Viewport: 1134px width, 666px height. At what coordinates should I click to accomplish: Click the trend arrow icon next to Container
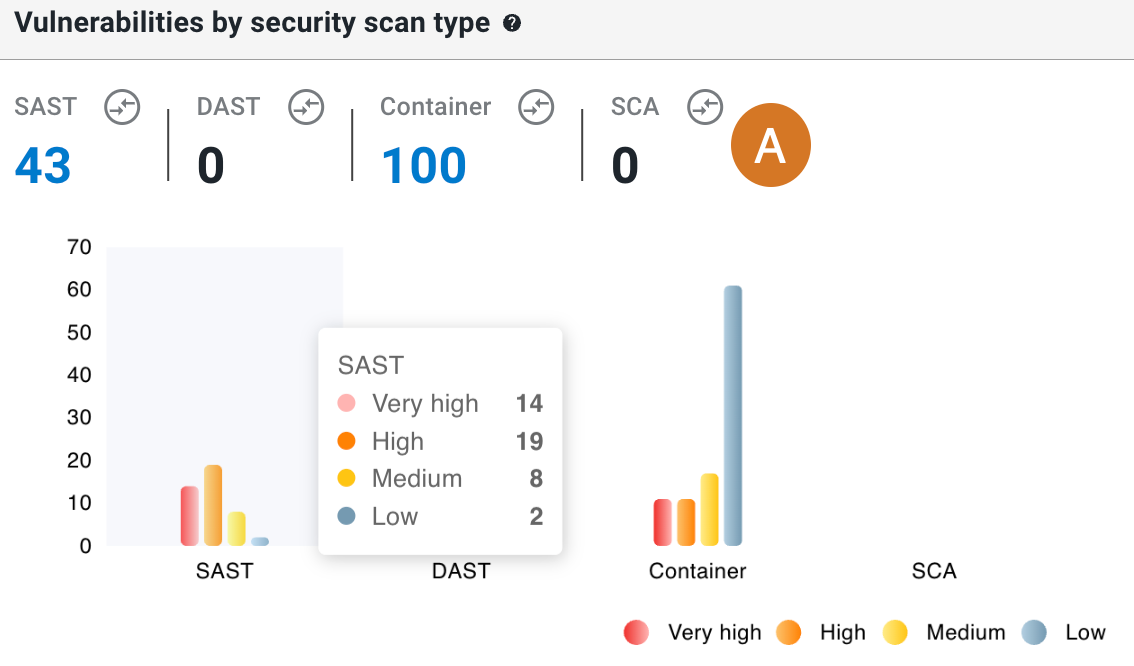coord(536,107)
